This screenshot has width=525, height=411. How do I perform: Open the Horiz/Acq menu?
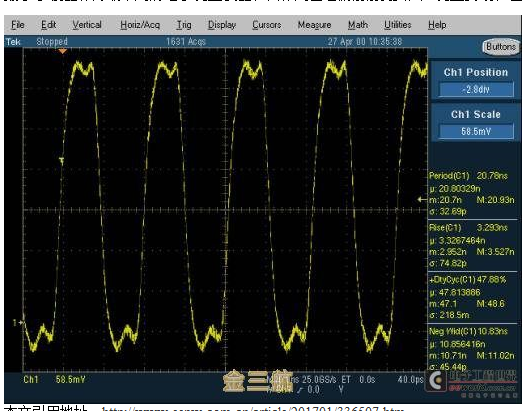tap(140, 25)
